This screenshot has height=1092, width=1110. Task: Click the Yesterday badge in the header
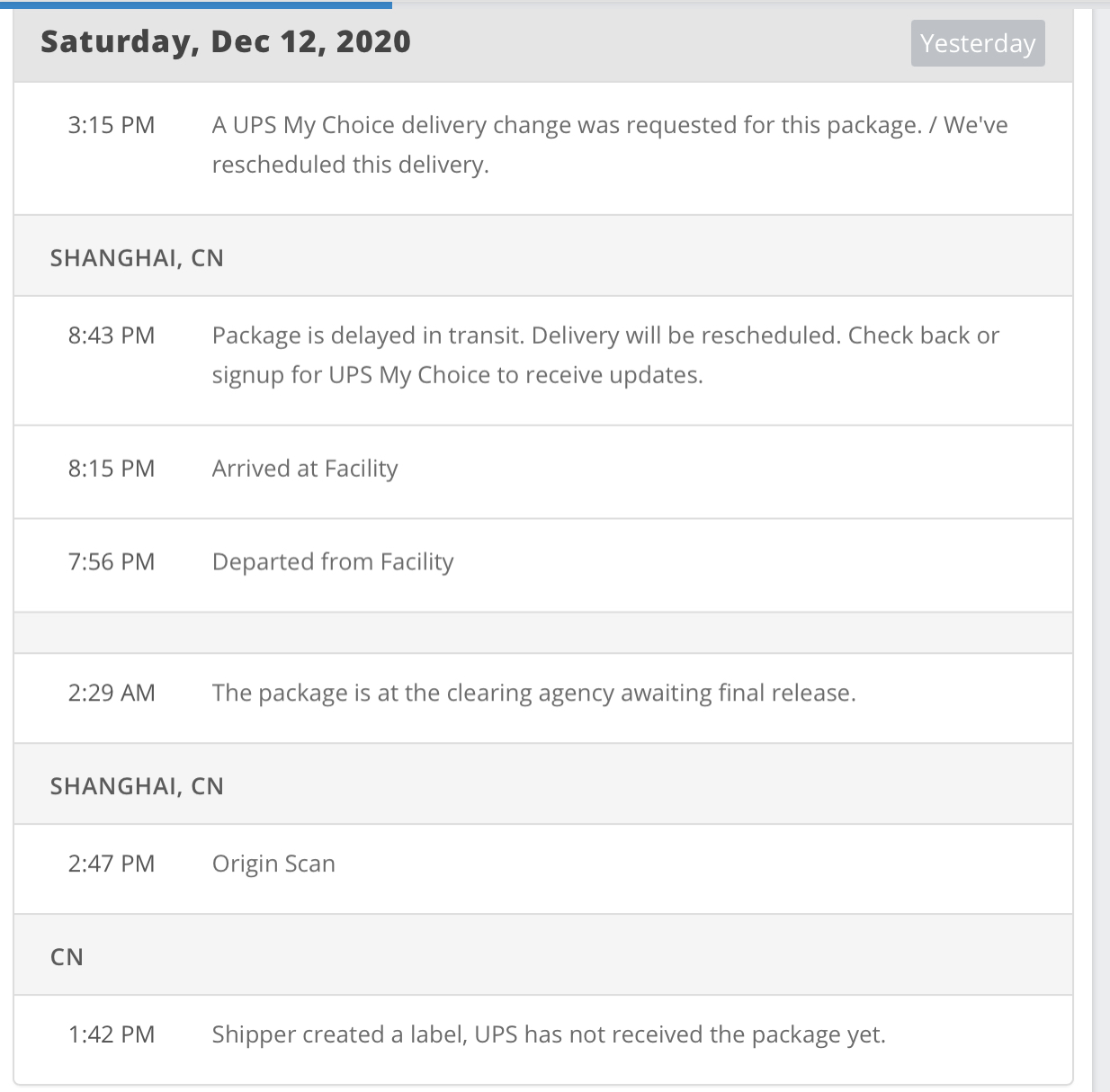click(978, 43)
